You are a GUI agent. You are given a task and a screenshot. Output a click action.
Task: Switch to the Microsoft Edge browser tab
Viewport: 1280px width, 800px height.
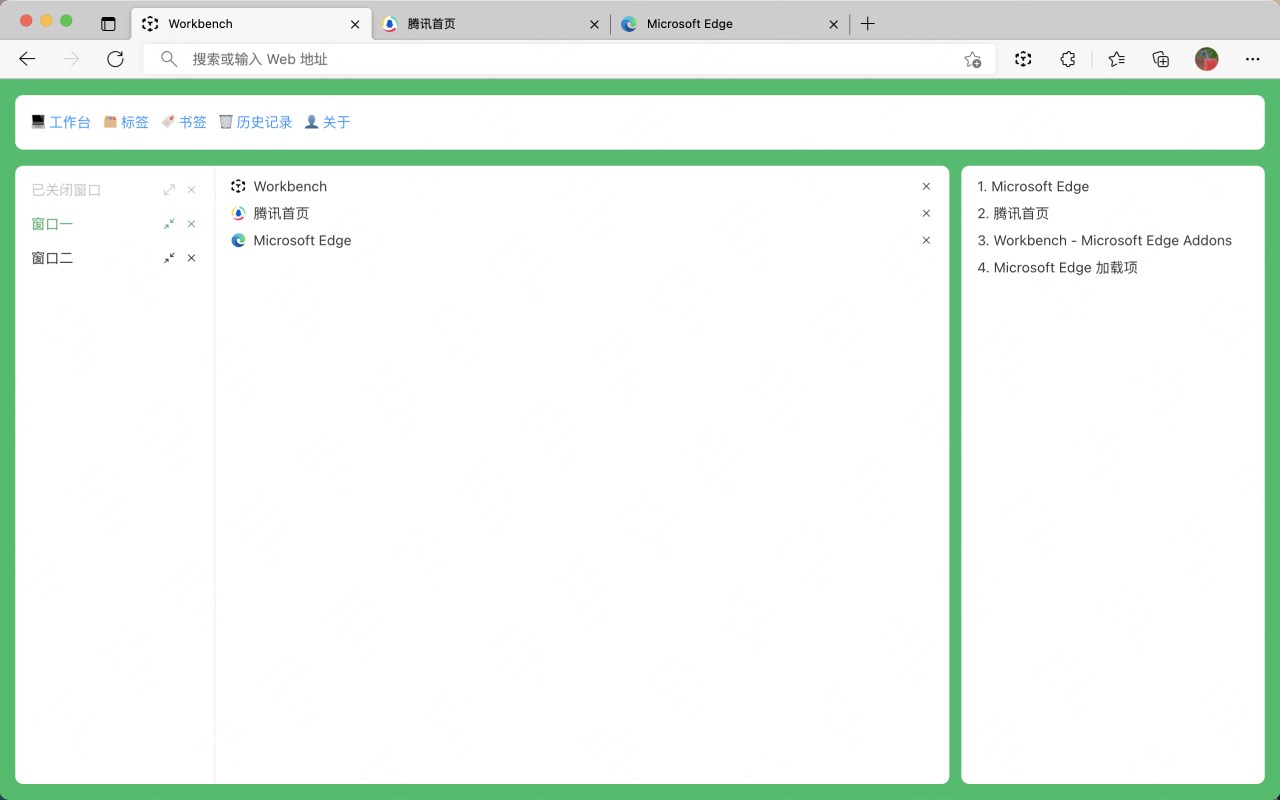(x=730, y=24)
